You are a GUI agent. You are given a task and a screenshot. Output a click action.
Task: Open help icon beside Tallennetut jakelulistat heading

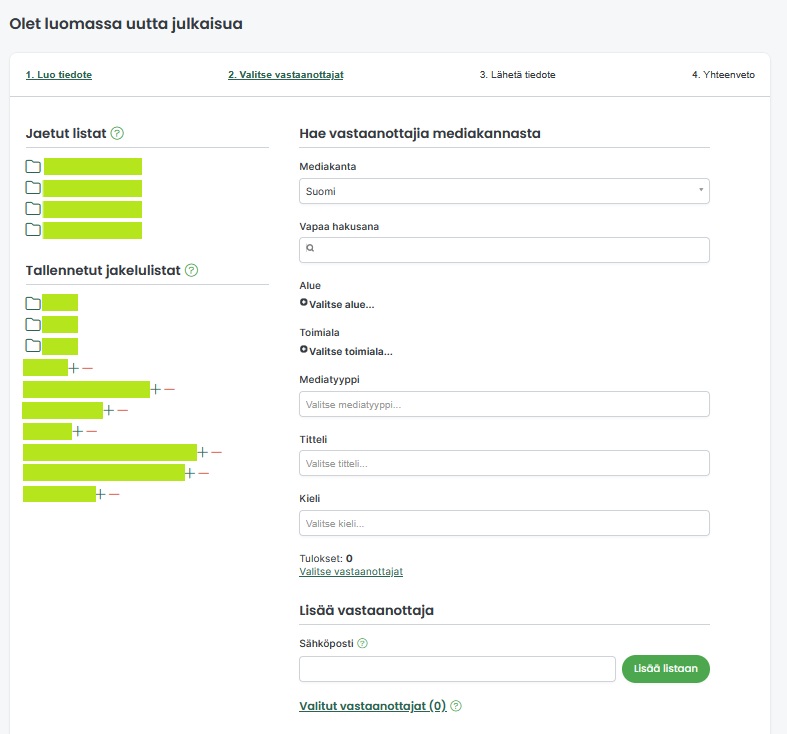[x=191, y=270]
